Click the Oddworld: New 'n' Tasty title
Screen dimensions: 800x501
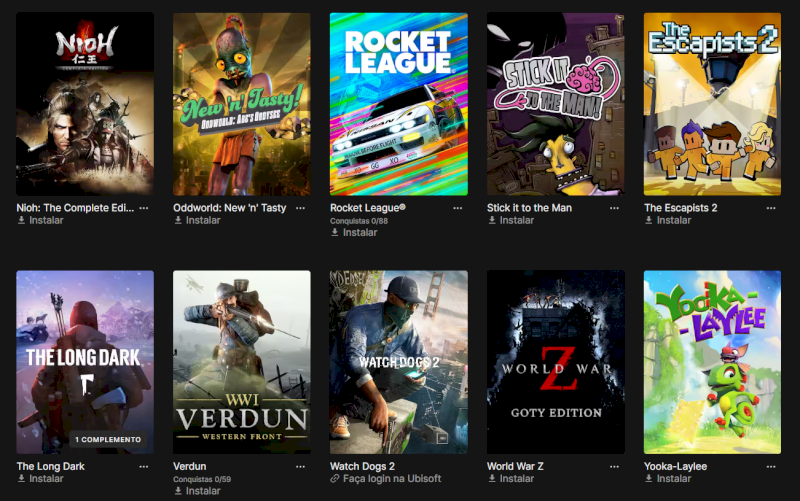[x=230, y=208]
